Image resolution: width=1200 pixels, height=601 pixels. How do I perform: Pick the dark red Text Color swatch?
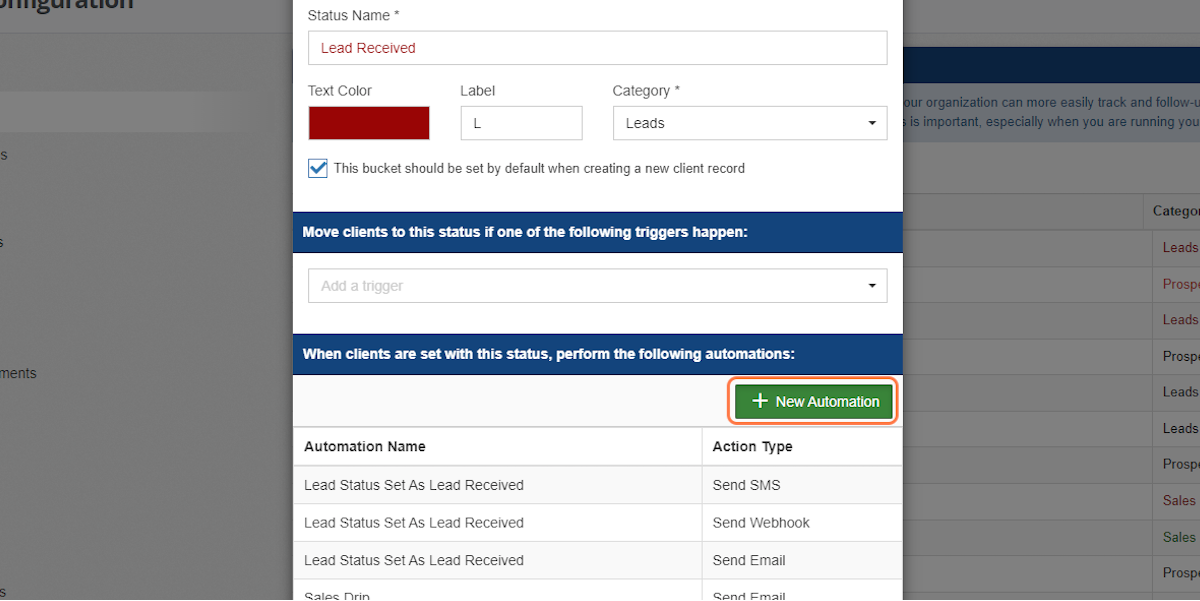click(x=369, y=123)
